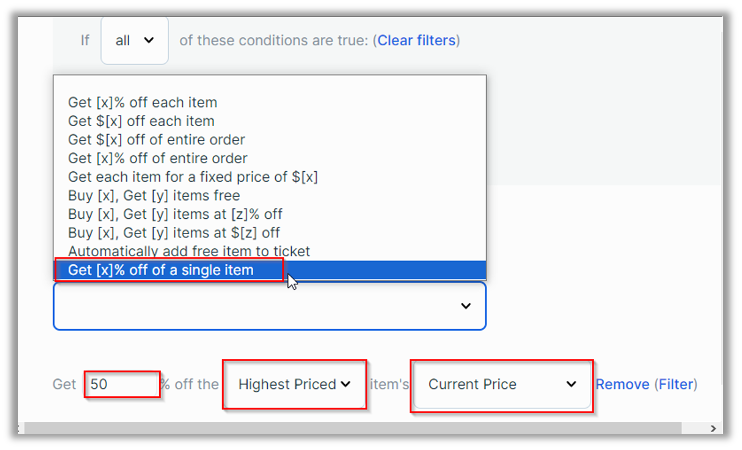Screen dimensions: 742x450
Task: Pick 'Buy [x], Get [y] items at $[z] off'
Action: point(174,233)
